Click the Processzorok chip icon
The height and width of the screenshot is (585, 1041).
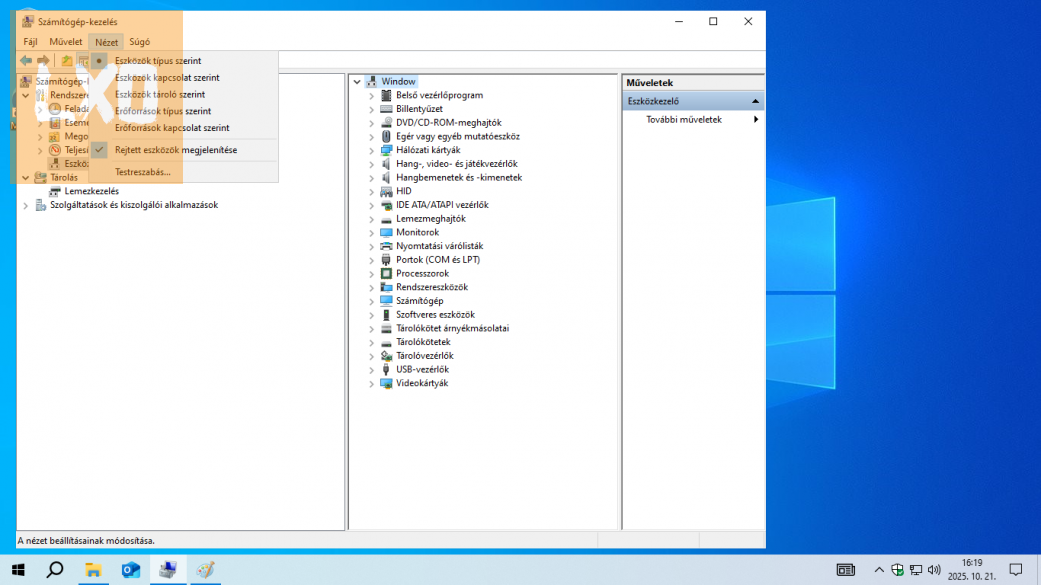click(x=386, y=273)
